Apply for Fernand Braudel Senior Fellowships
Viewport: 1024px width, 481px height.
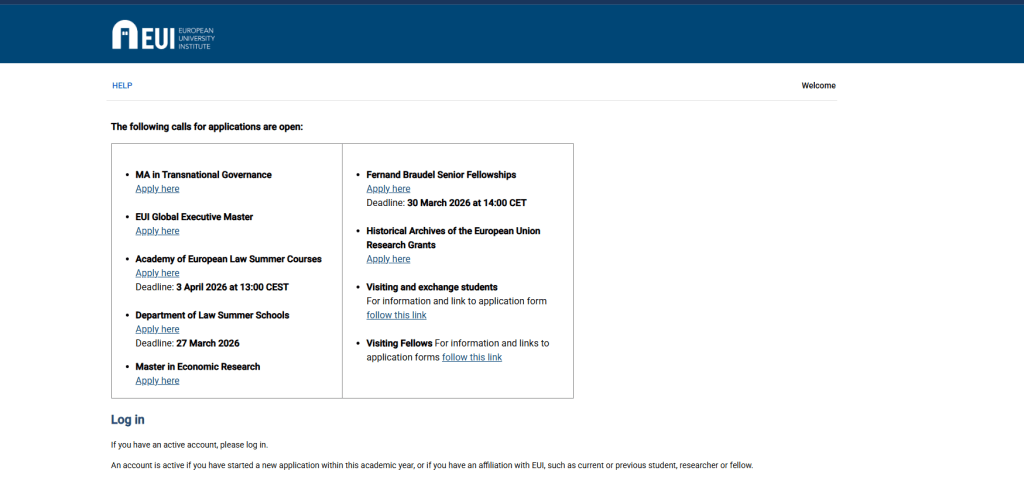388,189
